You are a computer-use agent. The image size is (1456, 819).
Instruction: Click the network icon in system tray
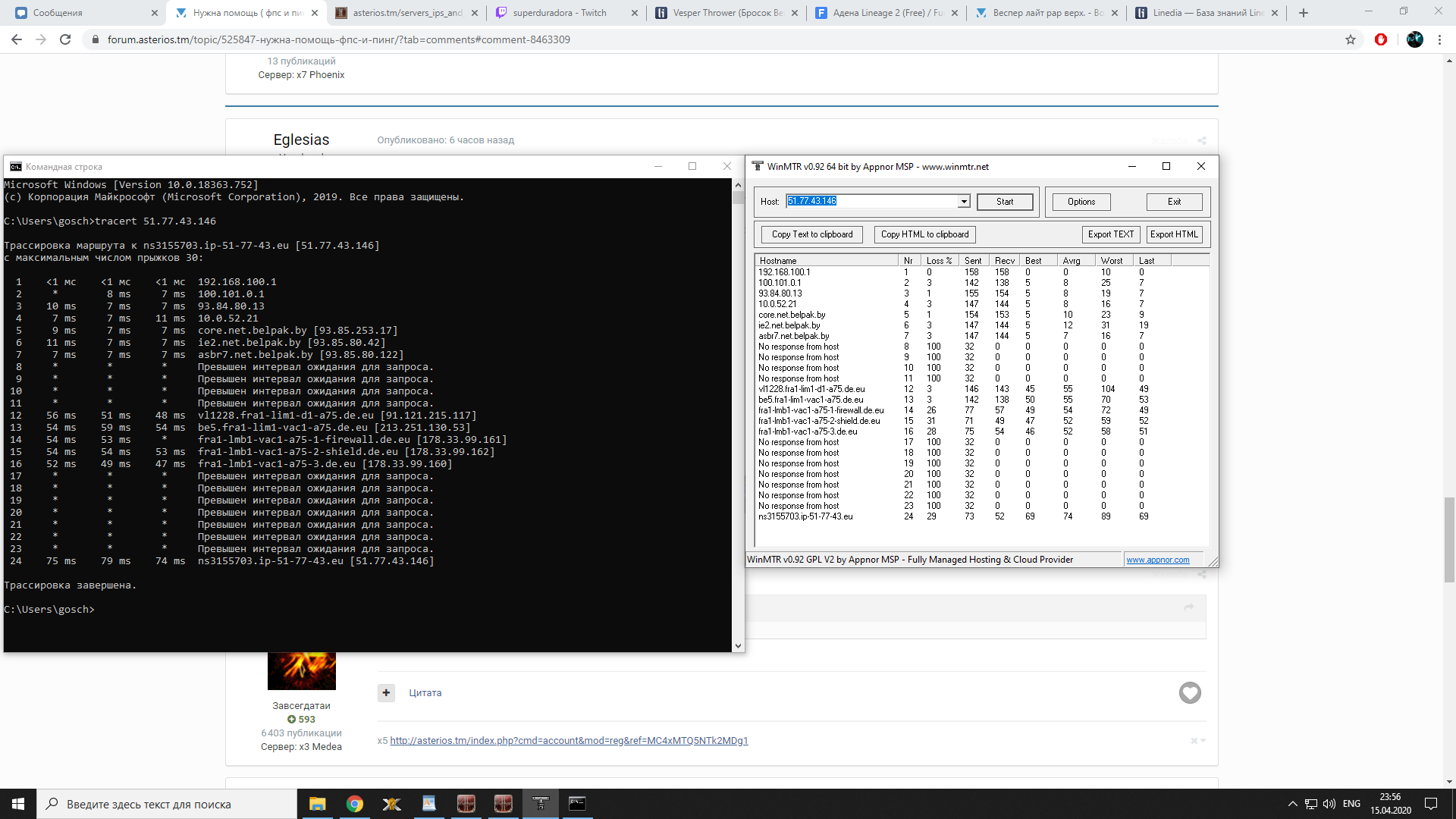1310,804
